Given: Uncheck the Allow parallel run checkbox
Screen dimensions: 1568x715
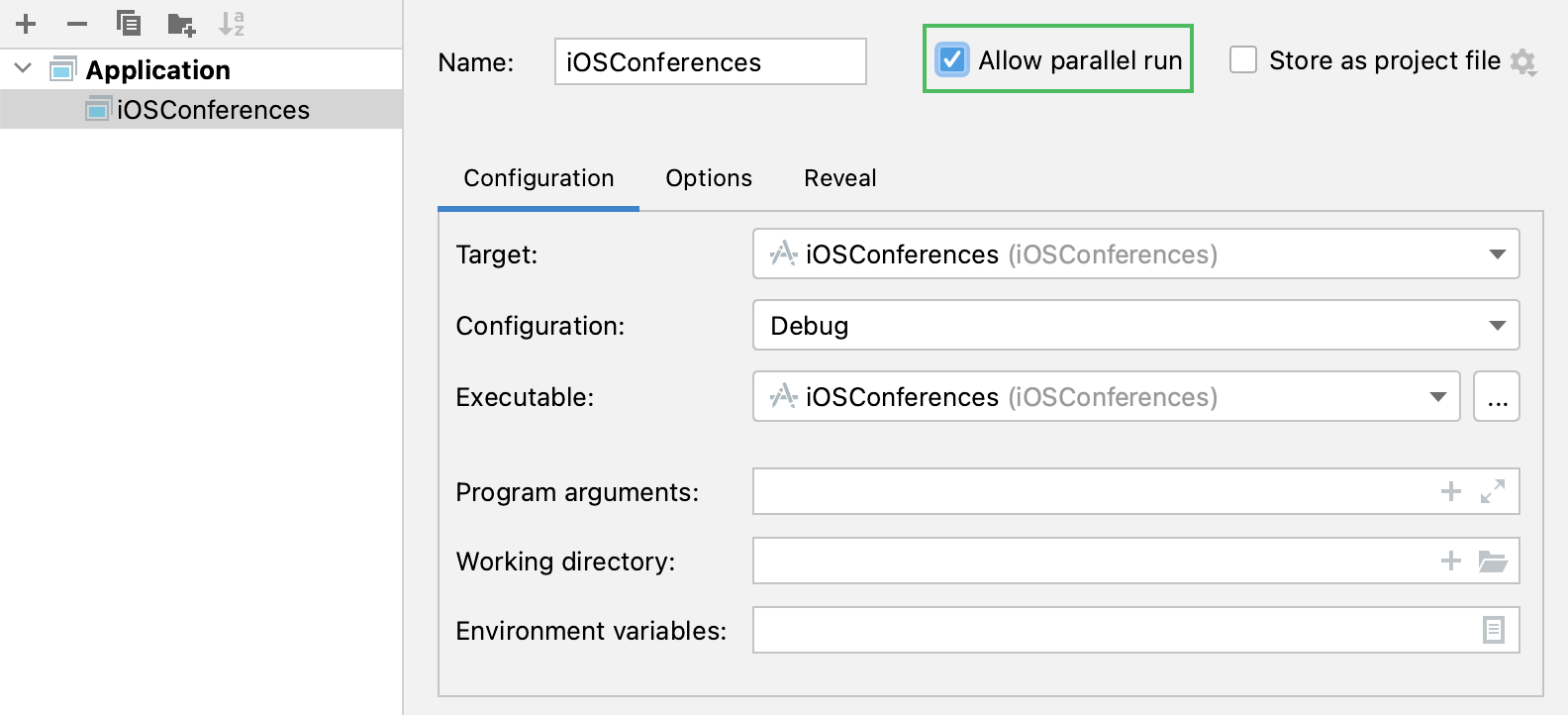Looking at the screenshot, I should [x=952, y=60].
